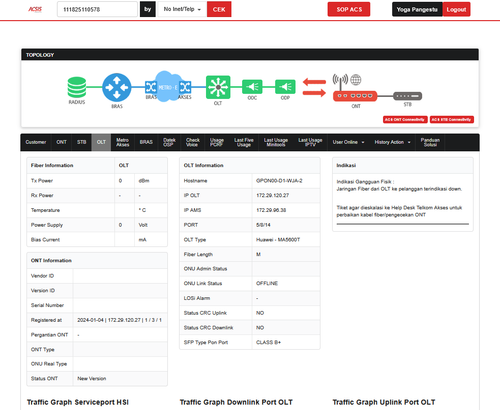Open the Customer tab
500x410 pixels.
pyautogui.click(x=36, y=142)
